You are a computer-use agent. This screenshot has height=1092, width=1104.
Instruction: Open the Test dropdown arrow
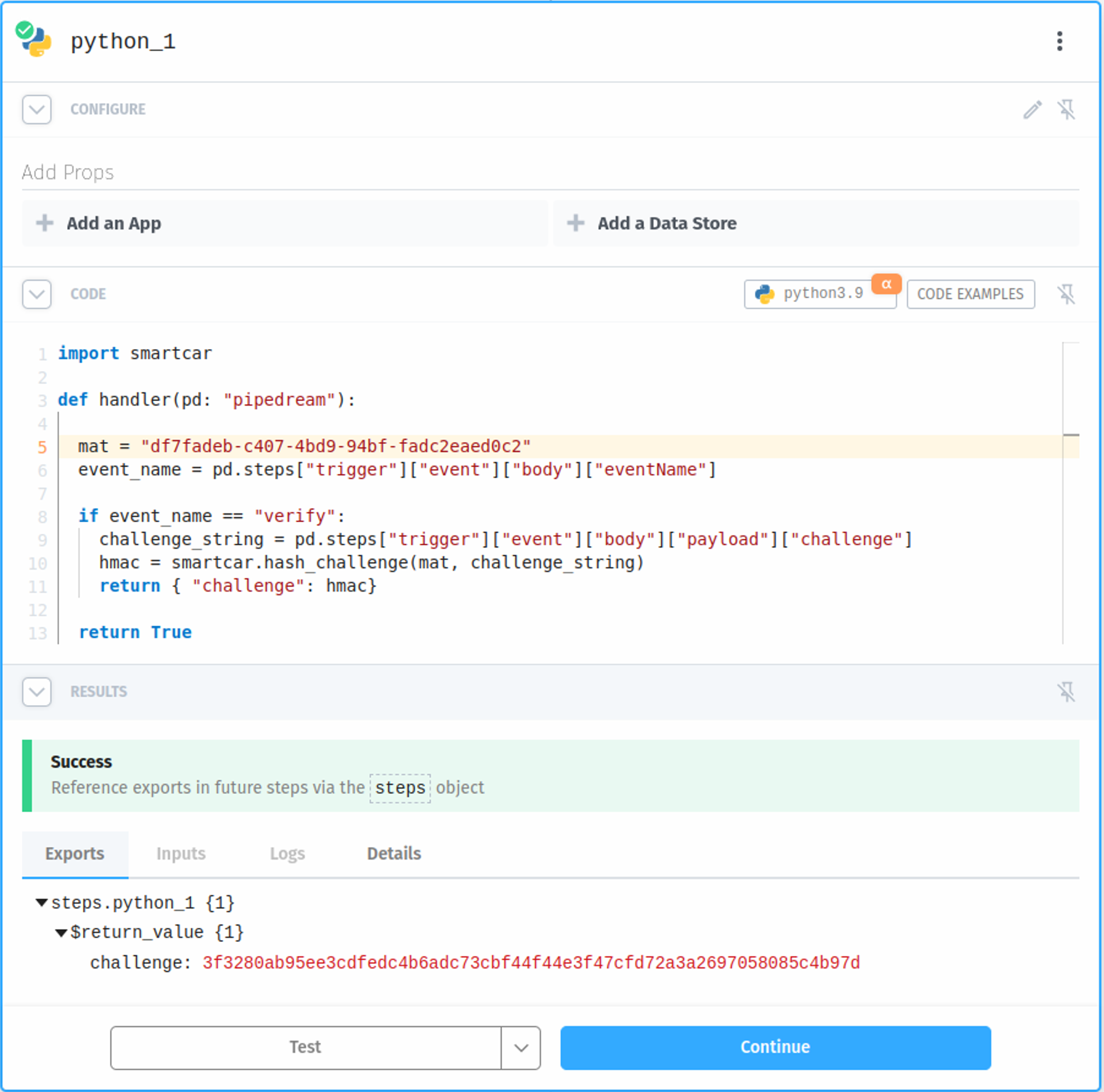[521, 1047]
